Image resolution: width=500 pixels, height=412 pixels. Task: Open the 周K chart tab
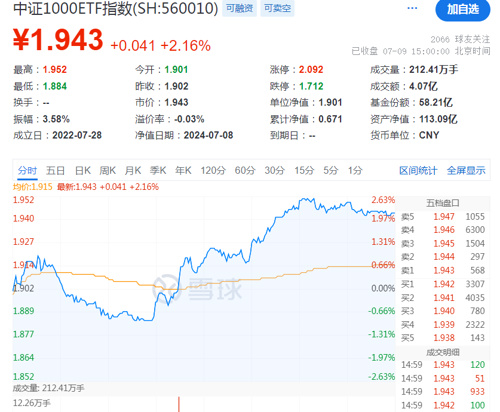pyautogui.click(x=107, y=171)
